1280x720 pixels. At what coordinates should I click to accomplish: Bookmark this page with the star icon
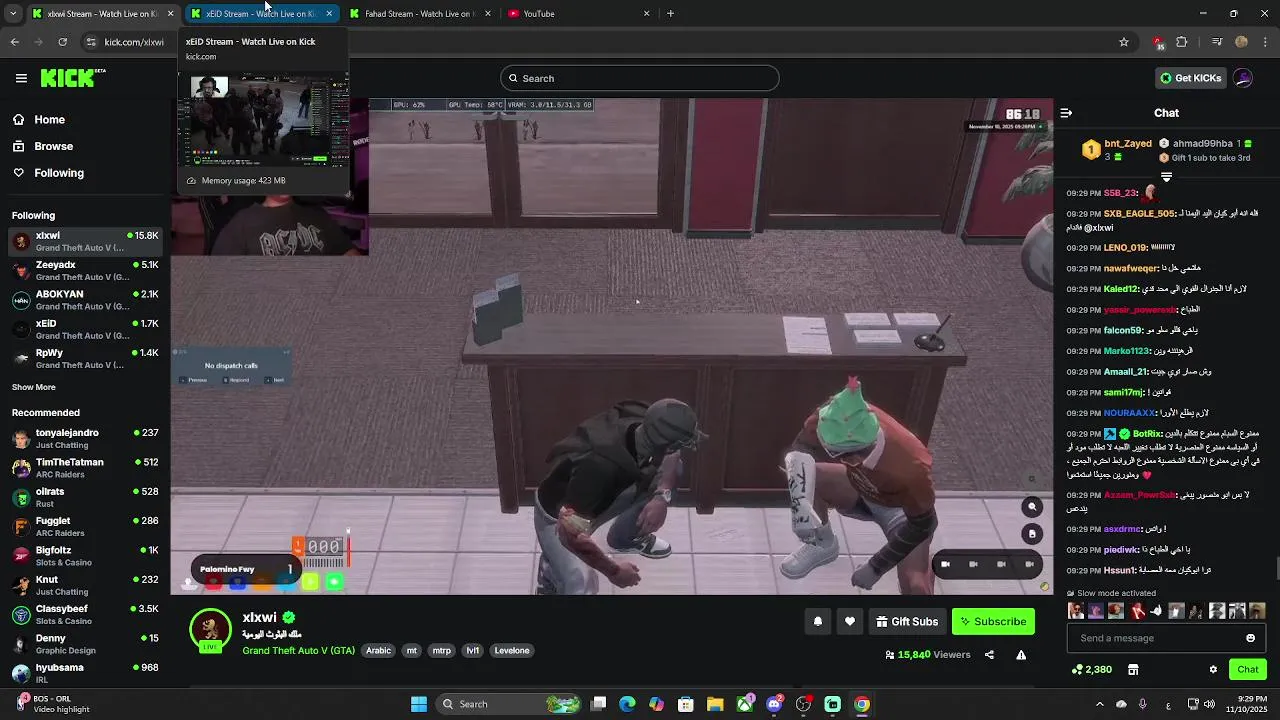point(1124,42)
